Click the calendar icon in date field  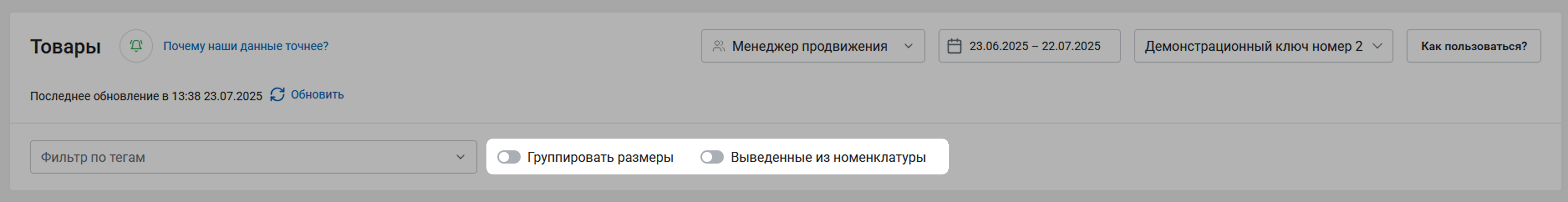click(955, 46)
